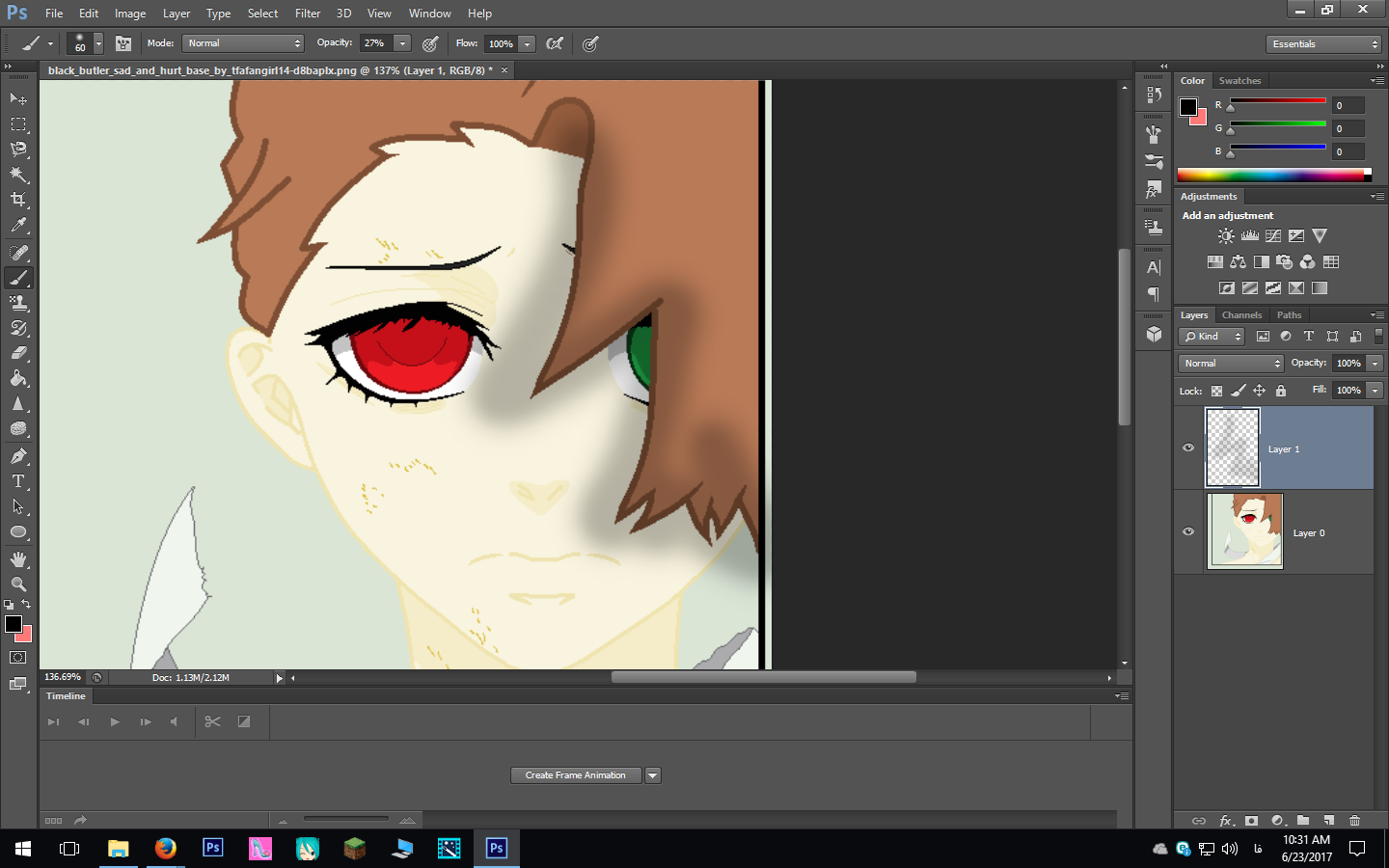Select the Lasso tool
Screen dimensions: 1389x868
18,149
